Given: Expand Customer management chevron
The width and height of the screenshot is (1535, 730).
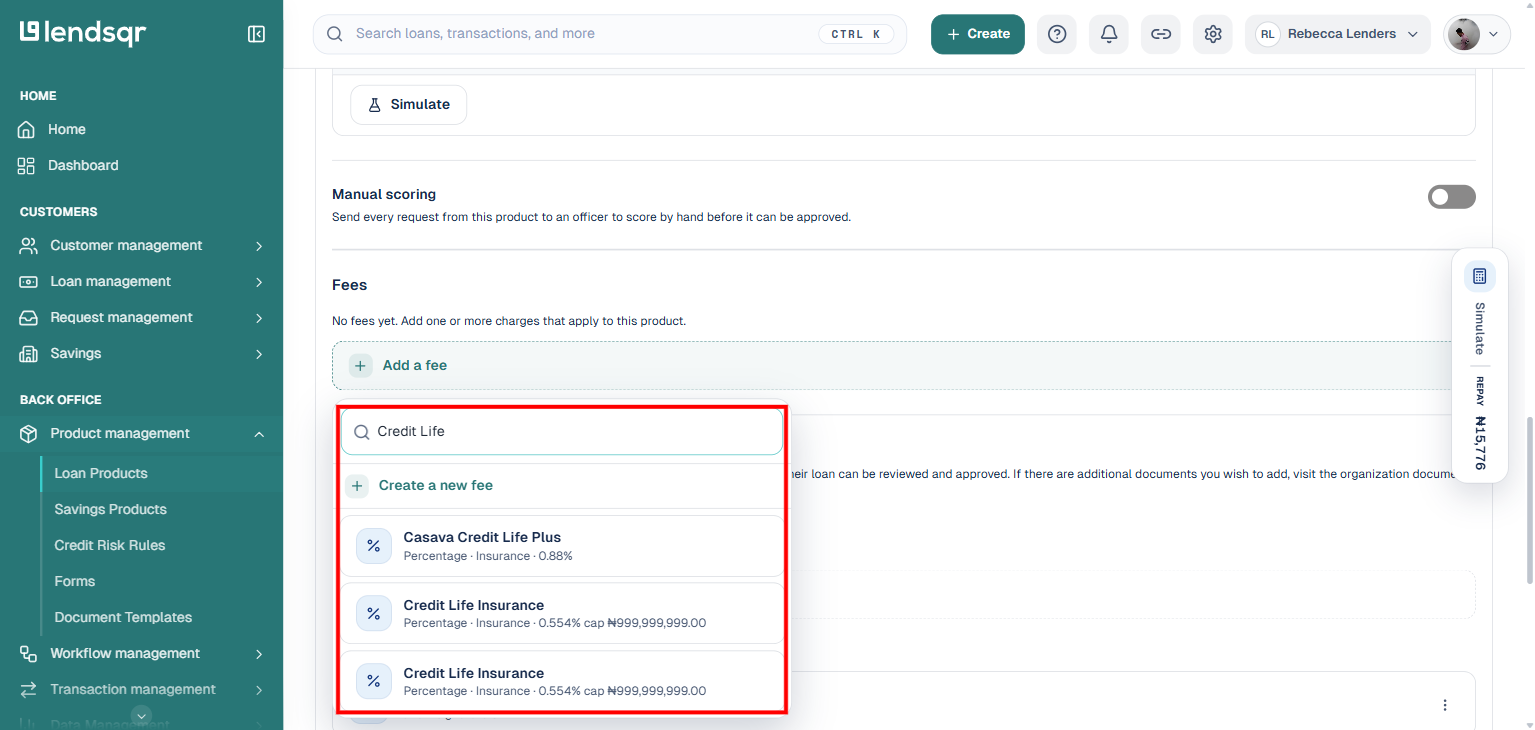Looking at the screenshot, I should [x=259, y=246].
